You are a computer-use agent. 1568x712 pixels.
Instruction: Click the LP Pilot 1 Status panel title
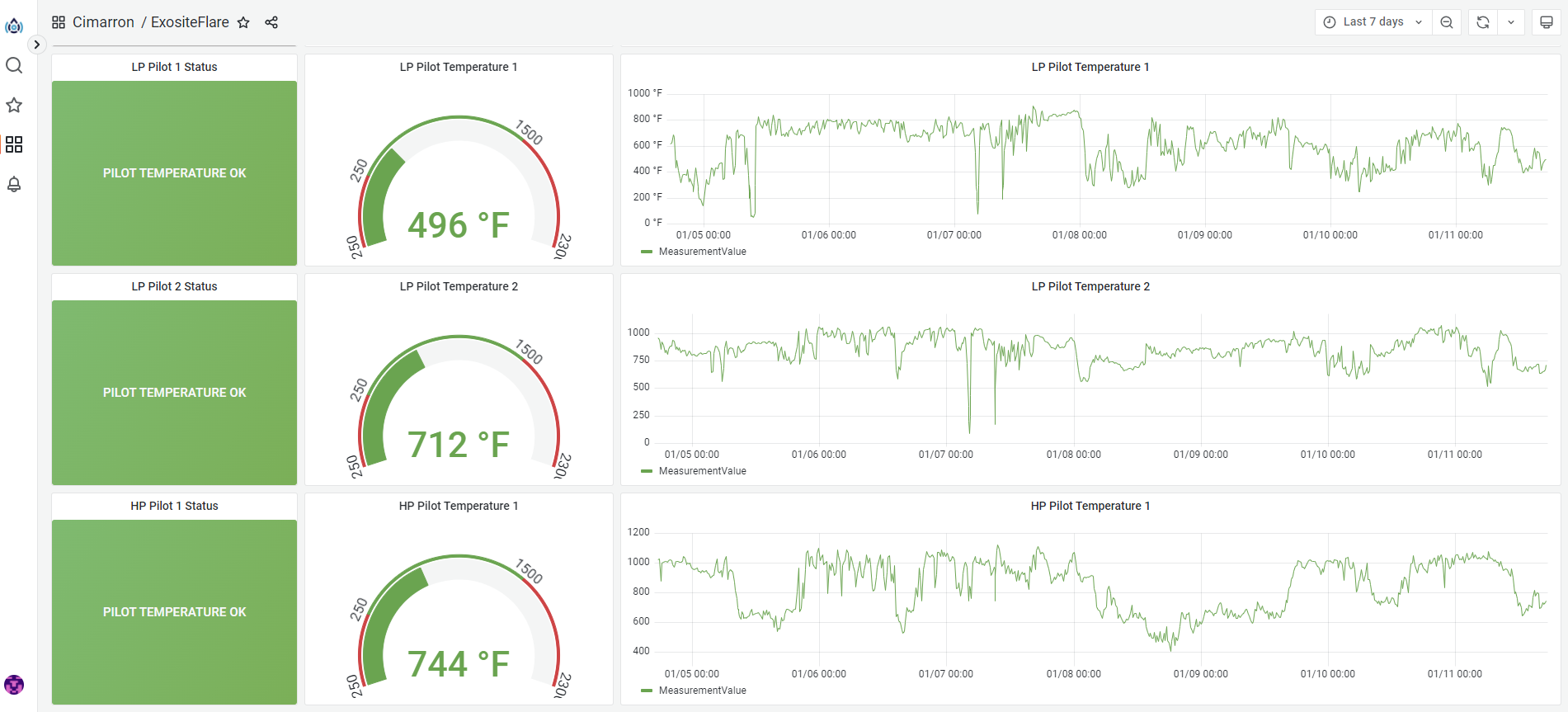[174, 67]
